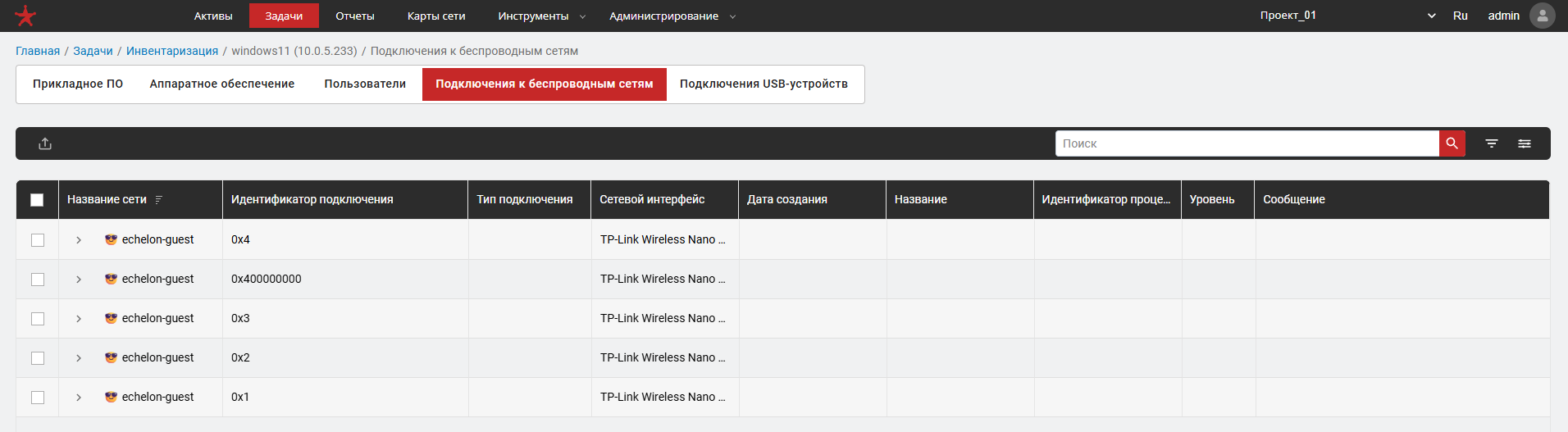Open the Карты сети menu
The width and height of the screenshot is (1568, 432).
tap(436, 16)
